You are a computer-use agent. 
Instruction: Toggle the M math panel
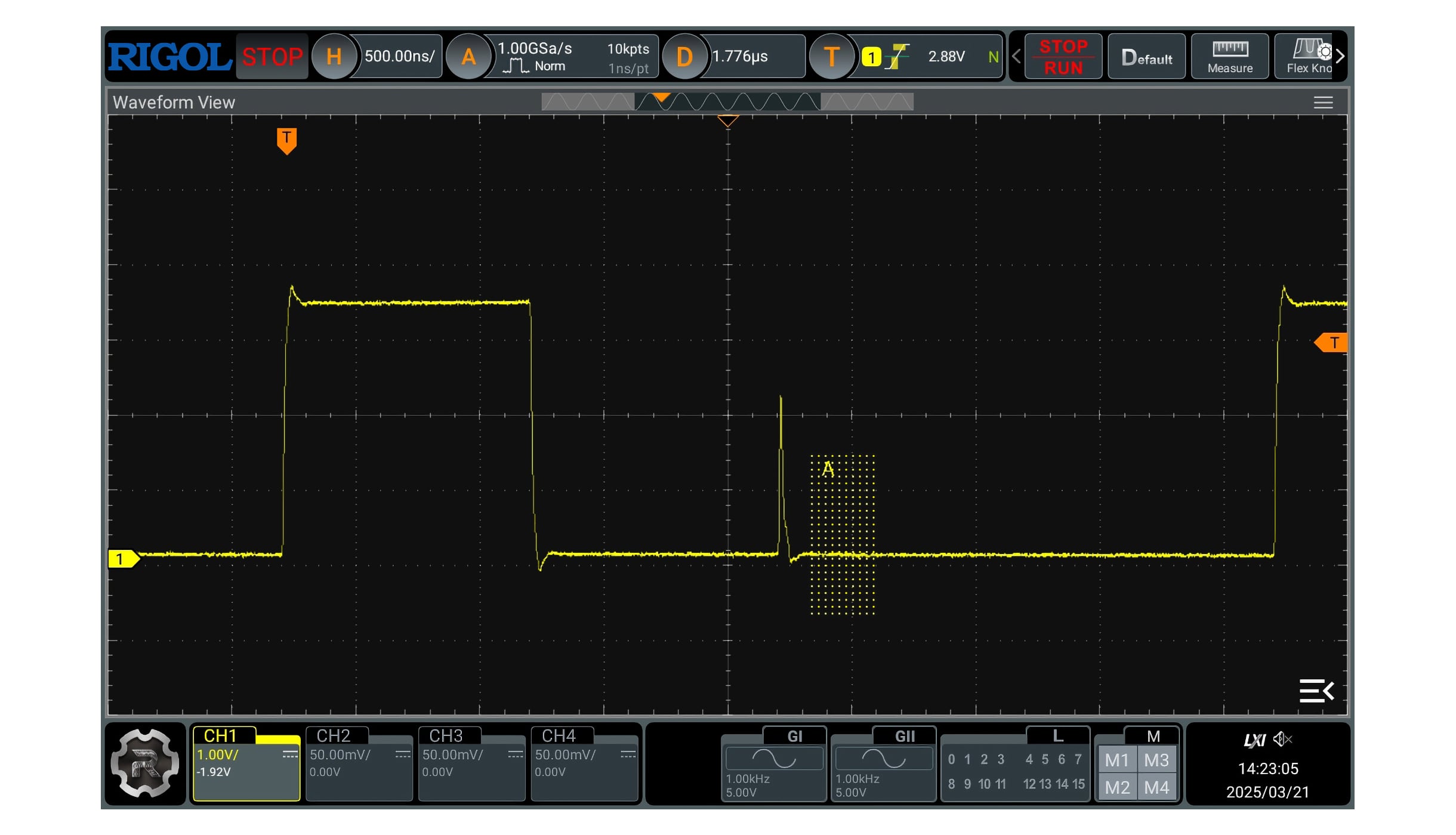click(x=1152, y=736)
